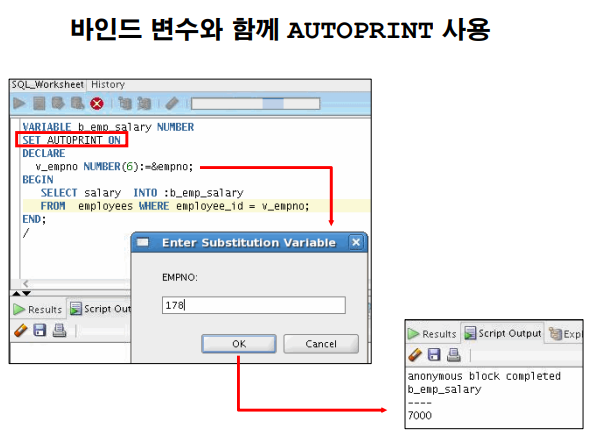Print output with the printer icon
This screenshot has width=592, height=435.
[x=59, y=330]
